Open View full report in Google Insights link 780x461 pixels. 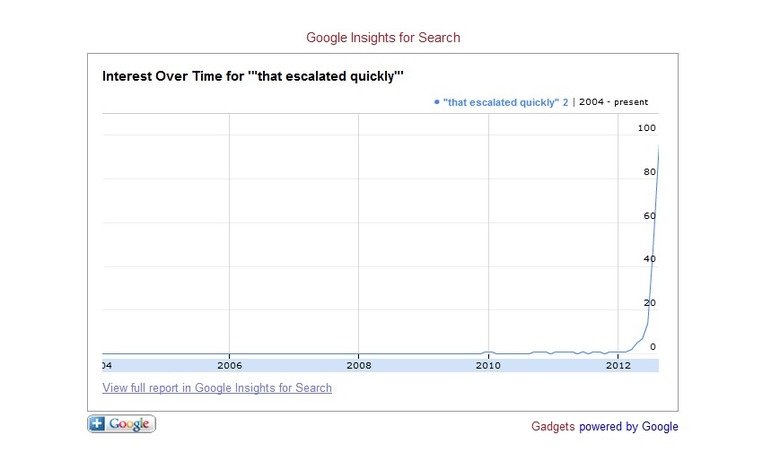217,388
